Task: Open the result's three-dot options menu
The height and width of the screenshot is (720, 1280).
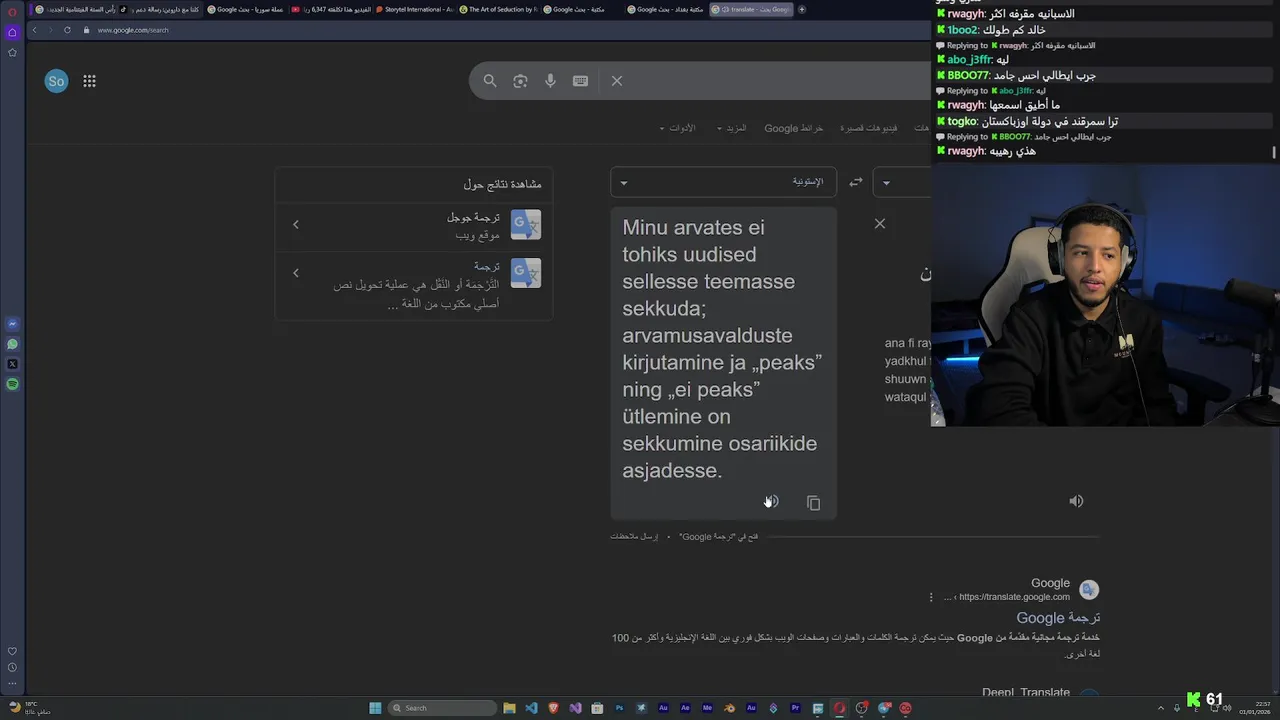Action: [931, 597]
